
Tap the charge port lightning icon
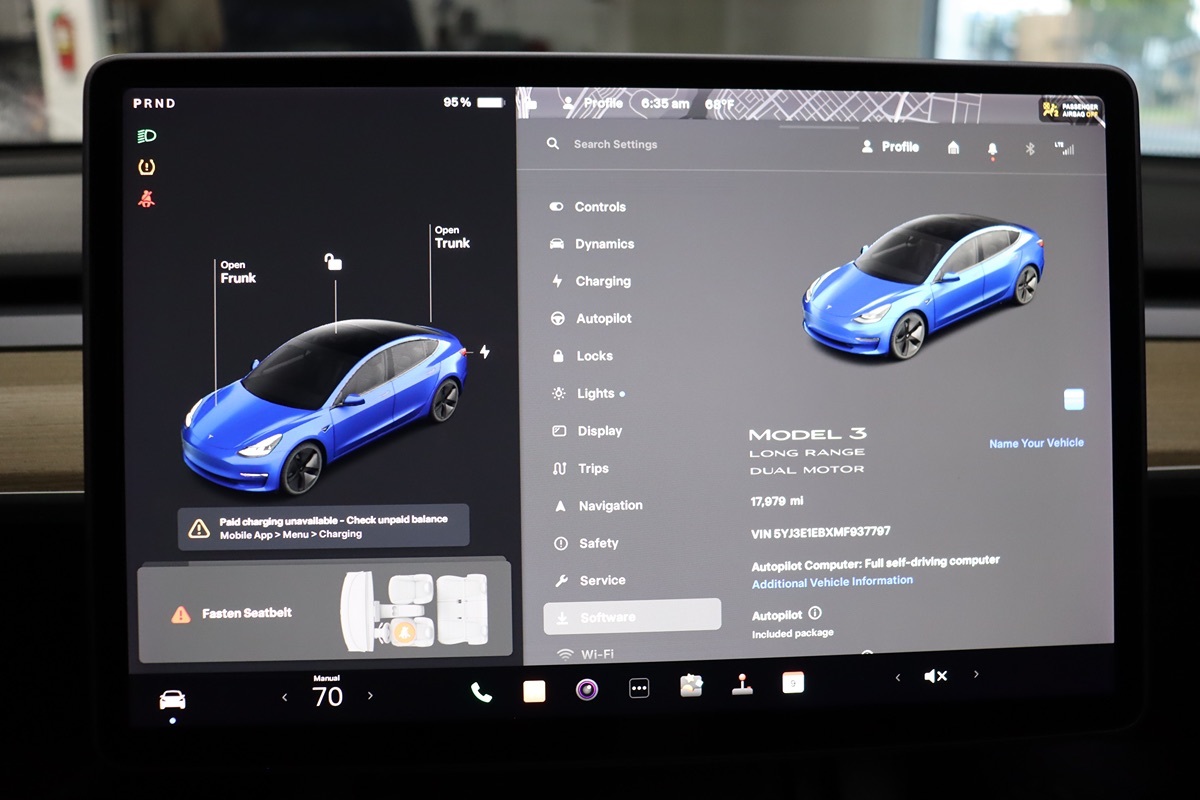(x=485, y=352)
